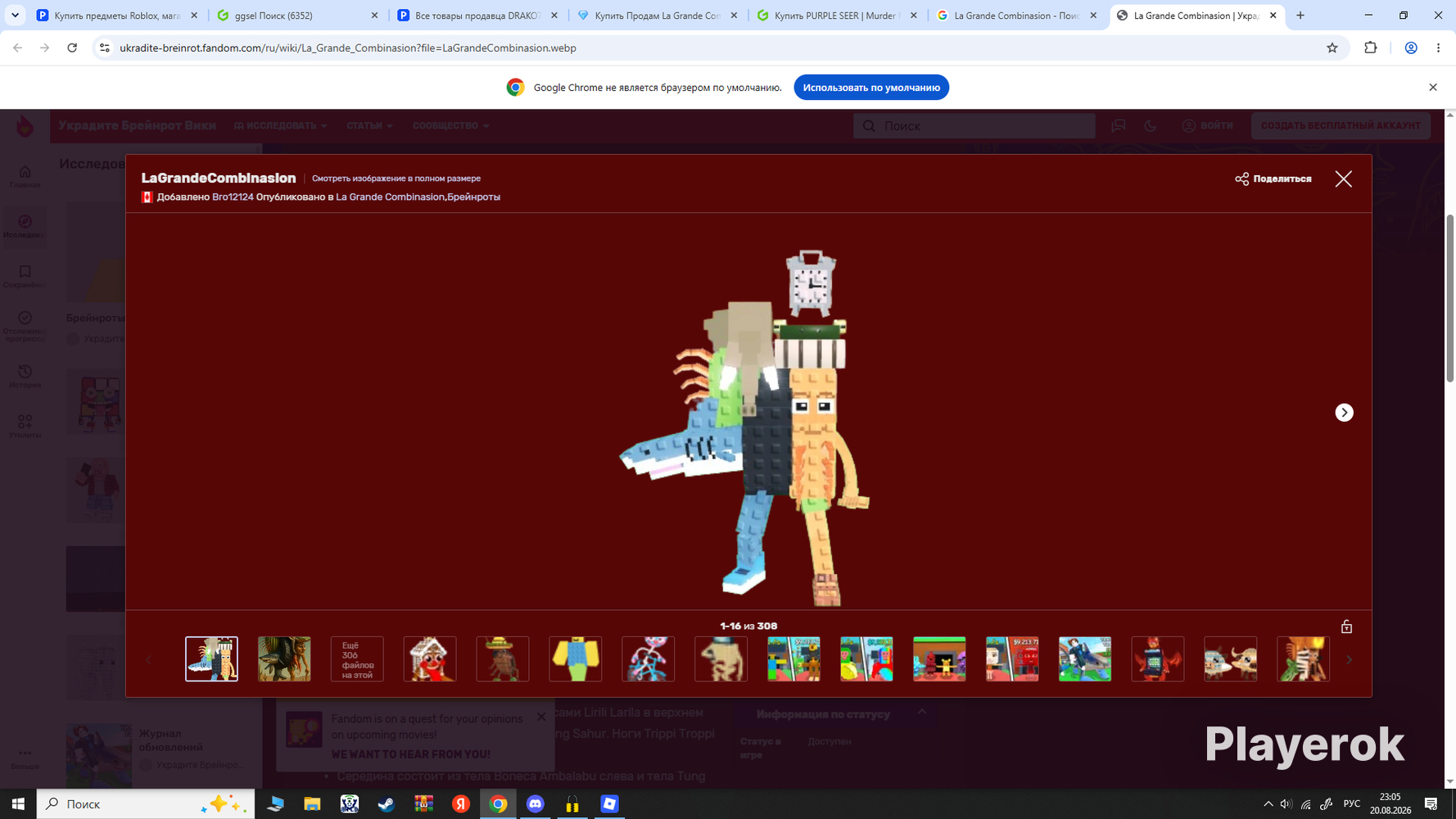
Task: Click the yellow padlock taskbar icon
Action: (572, 804)
